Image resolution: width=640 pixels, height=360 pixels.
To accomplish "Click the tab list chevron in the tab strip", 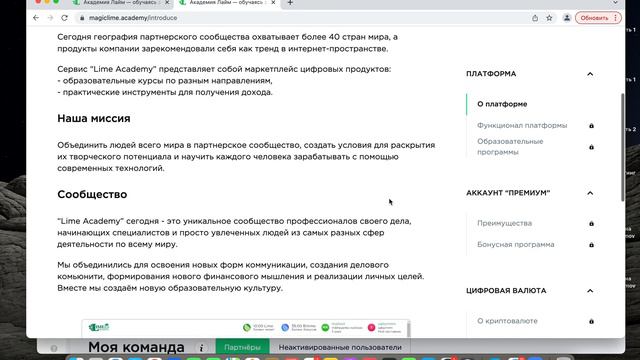I will (615, 2).
